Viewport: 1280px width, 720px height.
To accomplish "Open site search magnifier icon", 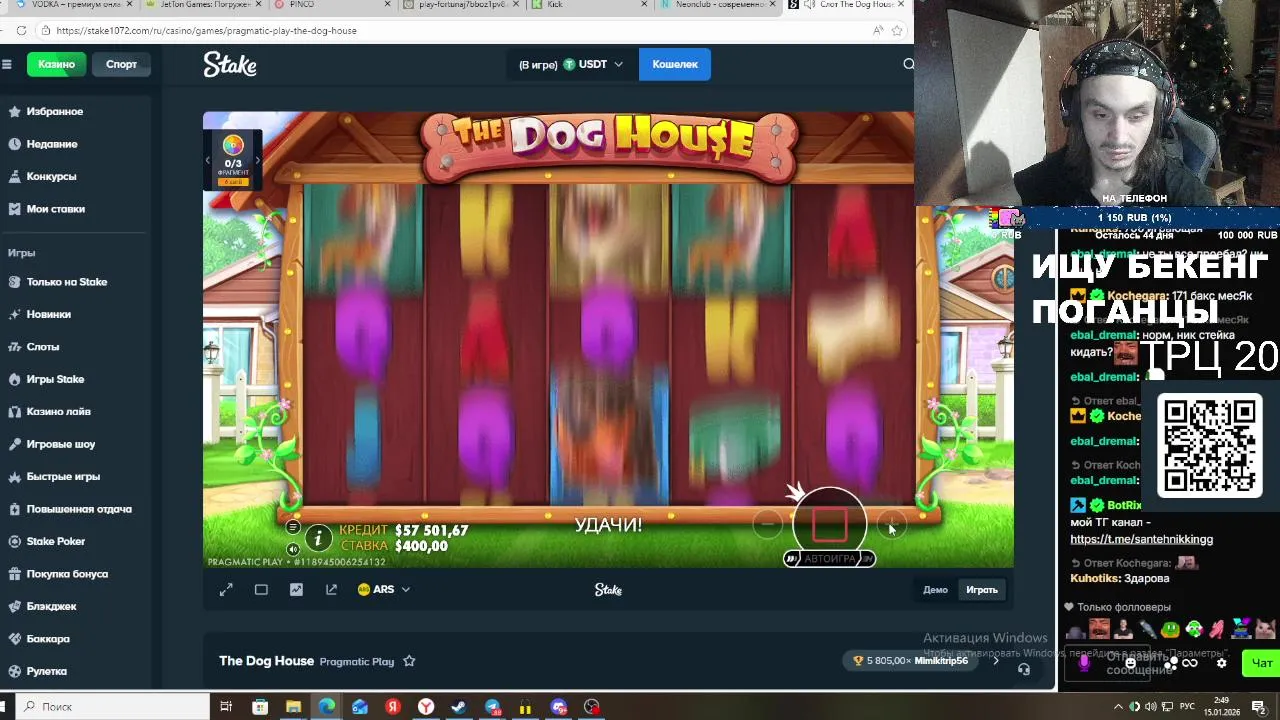I will point(908,64).
